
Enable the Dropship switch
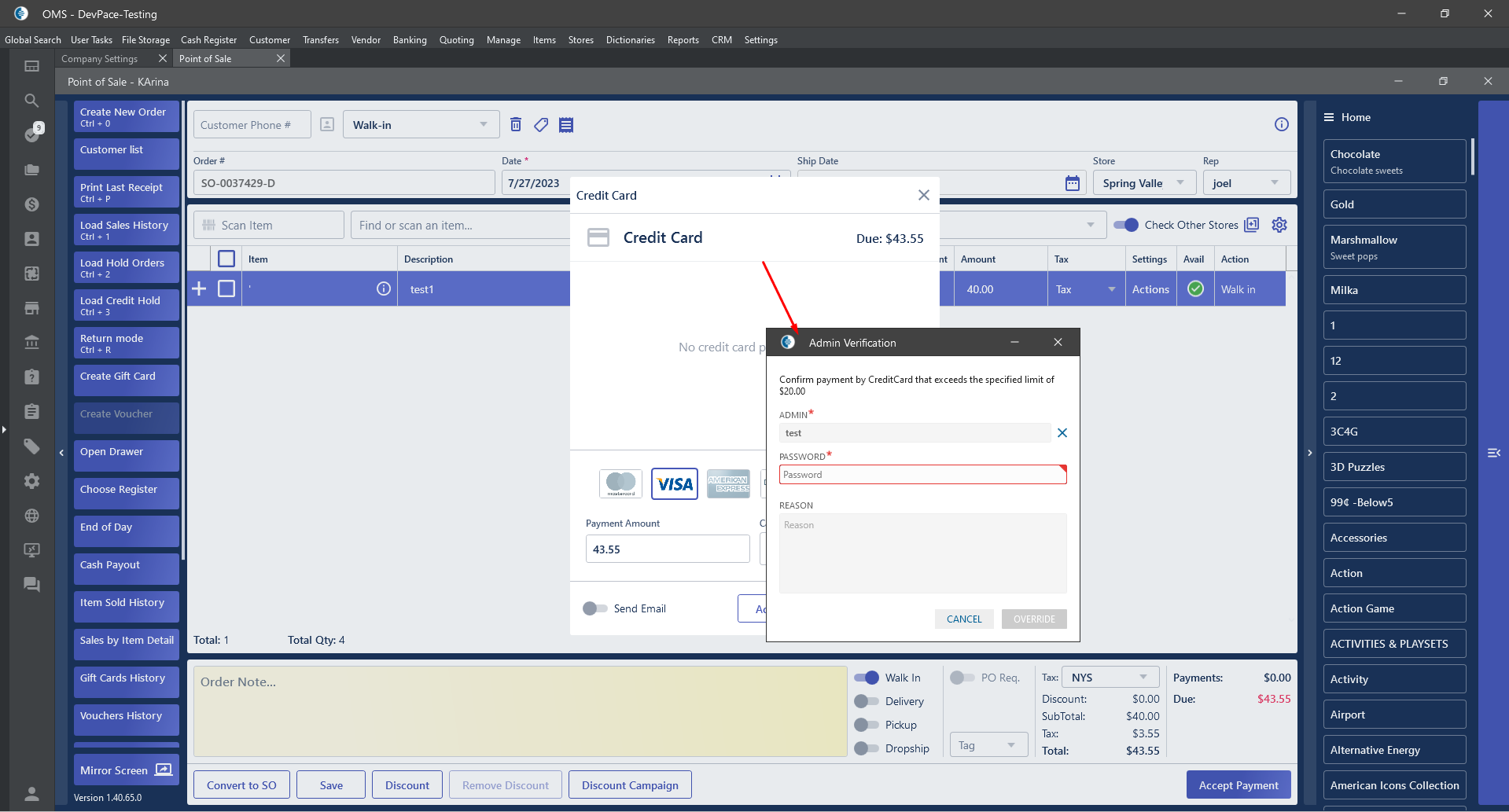click(867, 748)
